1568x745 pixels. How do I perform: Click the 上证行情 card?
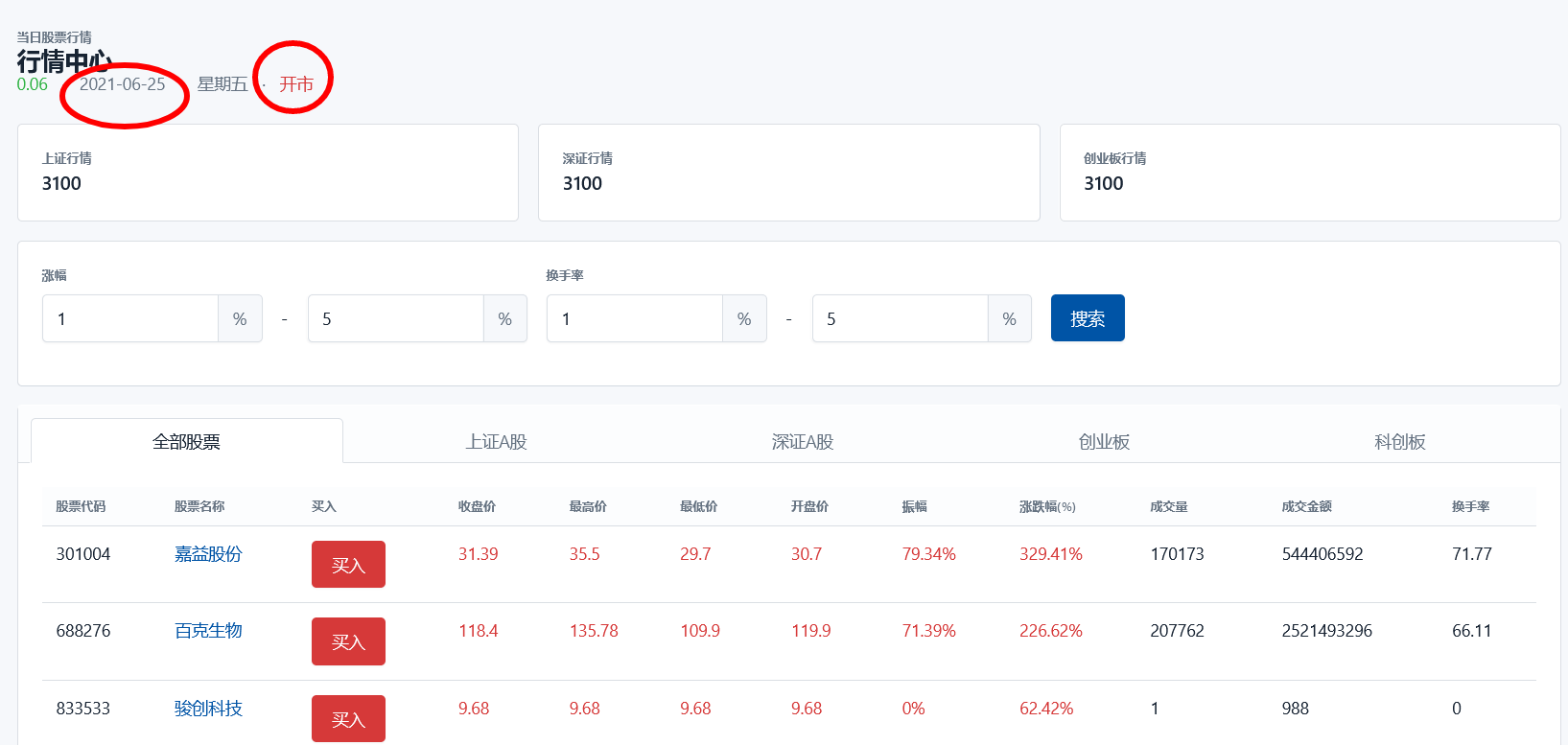(x=268, y=173)
